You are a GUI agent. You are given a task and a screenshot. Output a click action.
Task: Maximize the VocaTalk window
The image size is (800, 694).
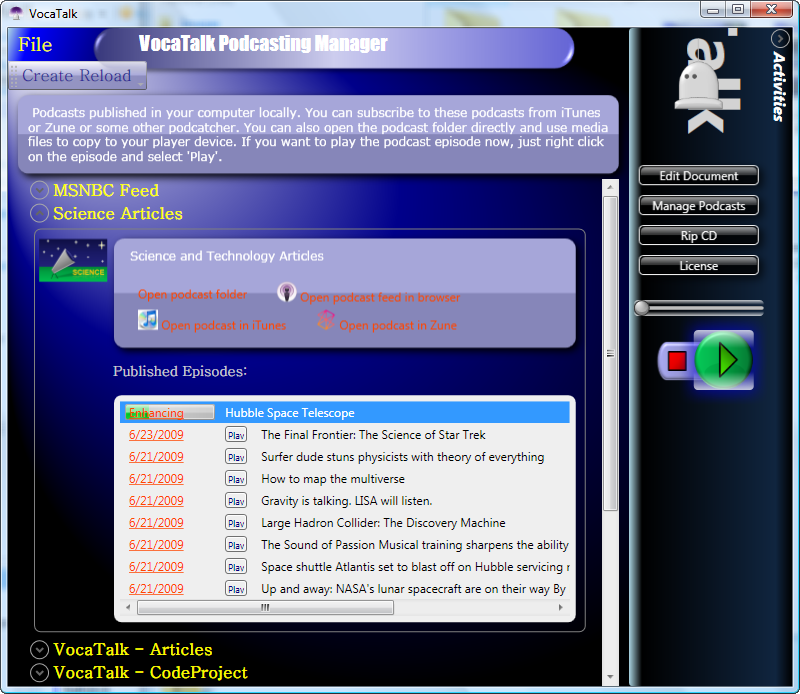point(738,9)
